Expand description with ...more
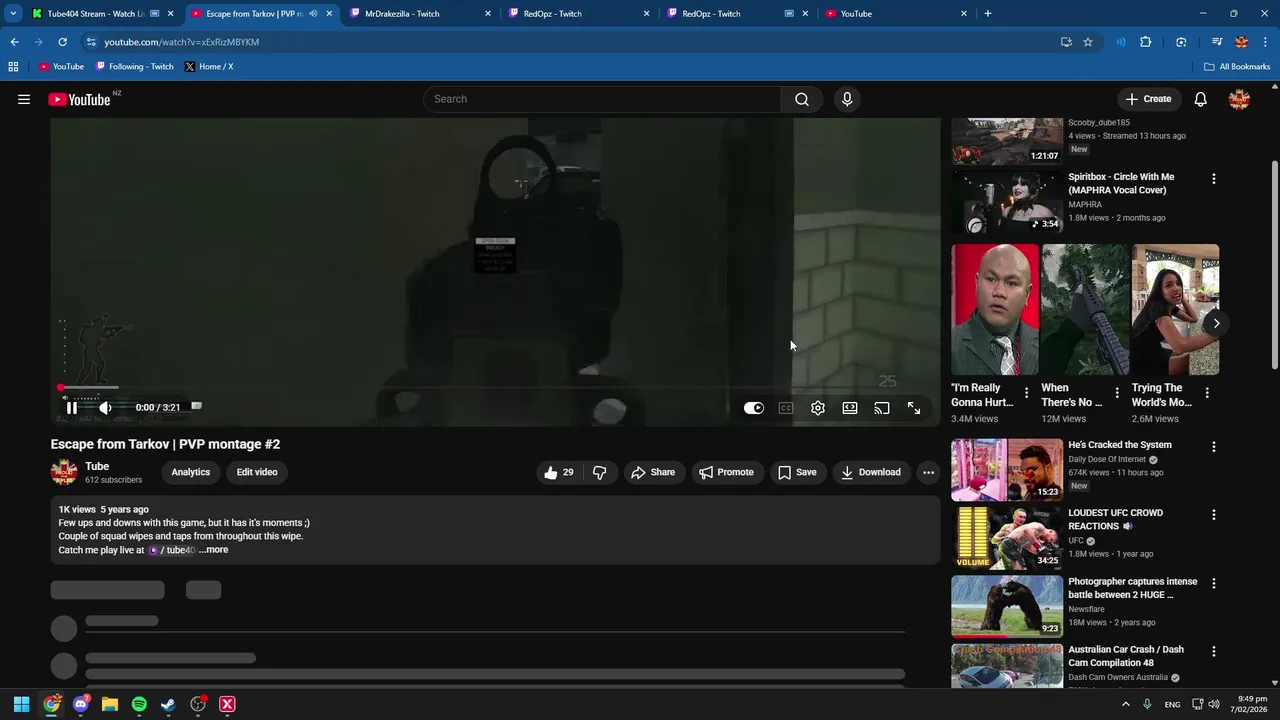This screenshot has width=1280, height=720. tap(214, 550)
